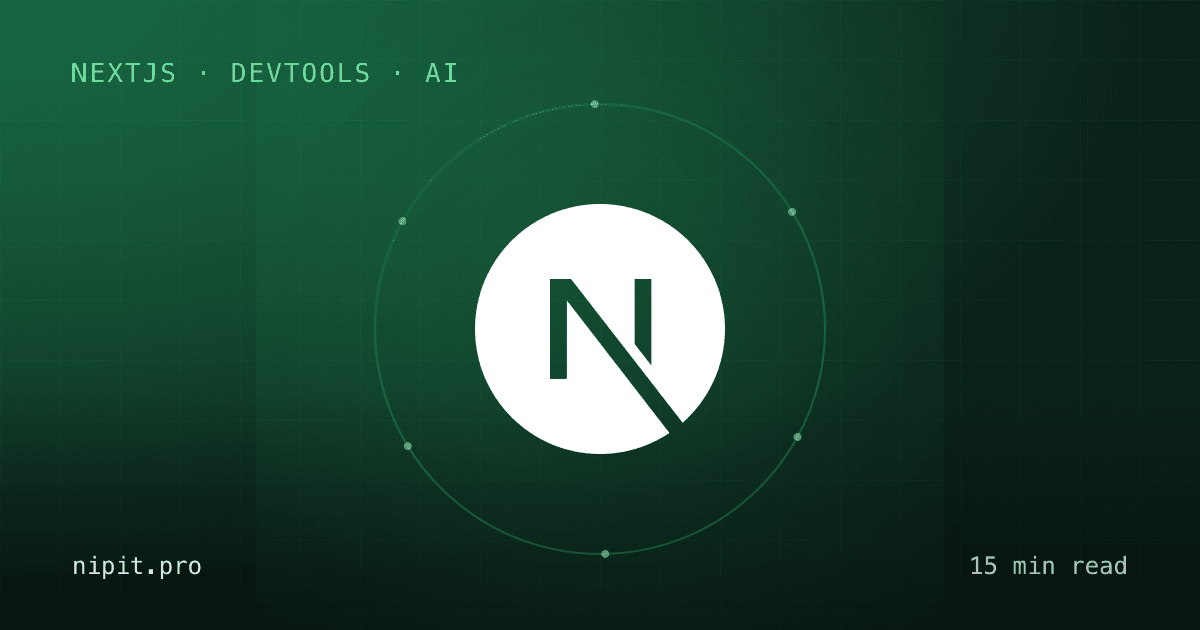
Task: Click the nipit.pro site name
Action: 137,567
